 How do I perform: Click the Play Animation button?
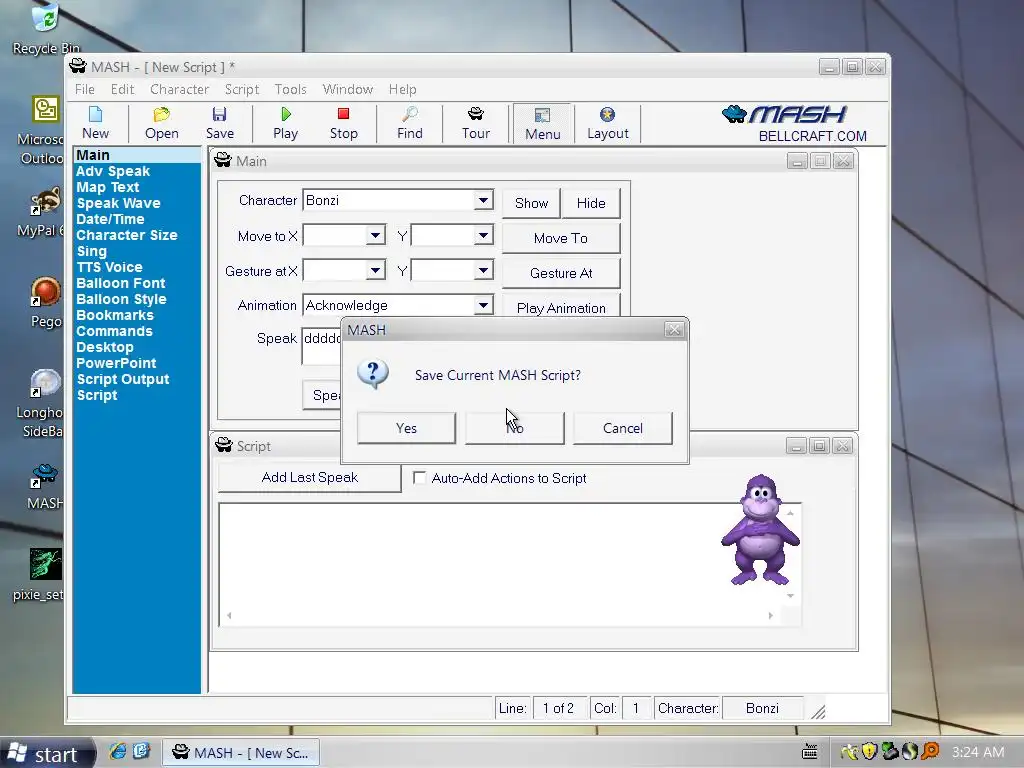click(x=561, y=308)
